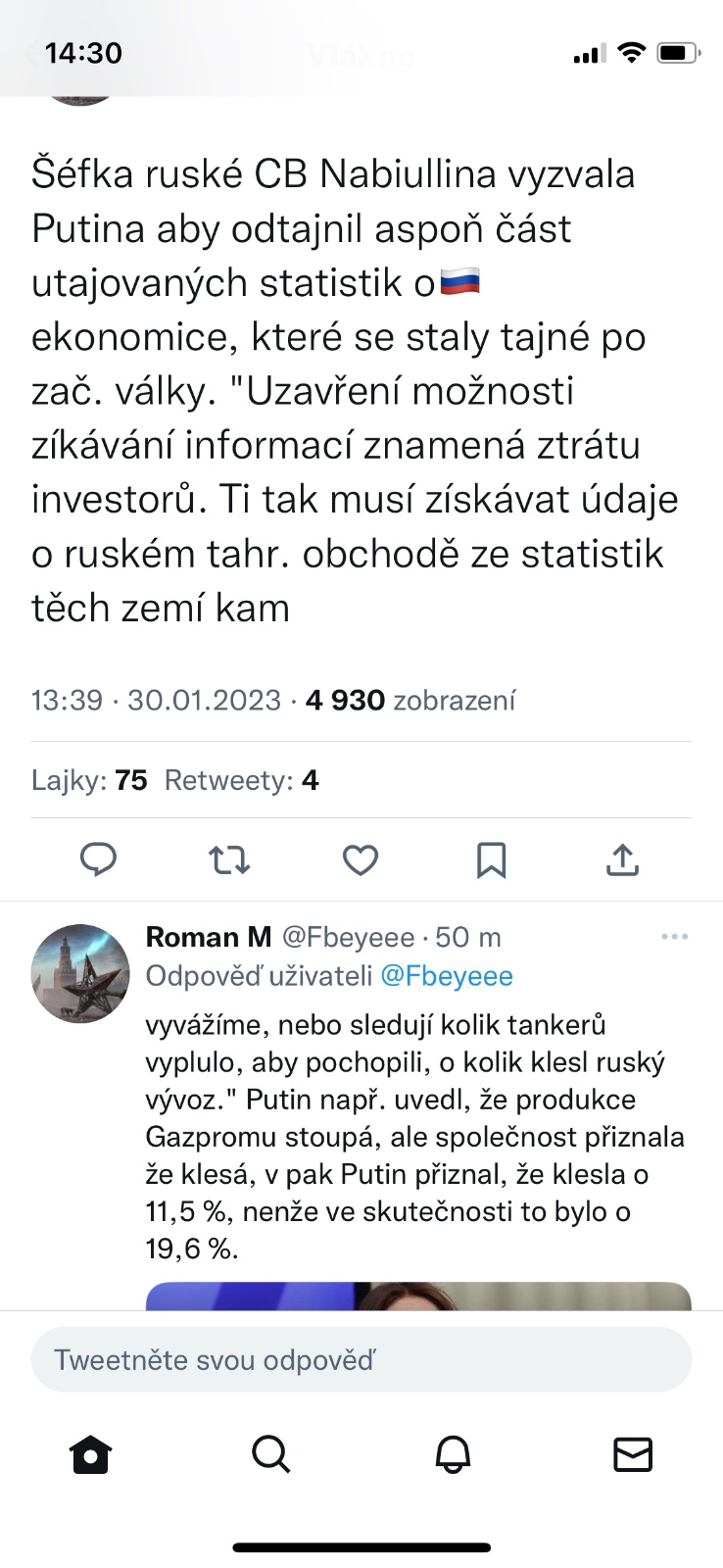The width and height of the screenshot is (723, 1568).
Task: Open Direct Messages envelope
Action: (633, 1454)
